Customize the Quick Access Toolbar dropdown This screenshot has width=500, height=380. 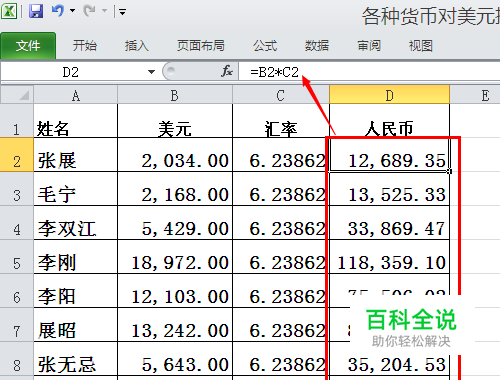pos(123,12)
